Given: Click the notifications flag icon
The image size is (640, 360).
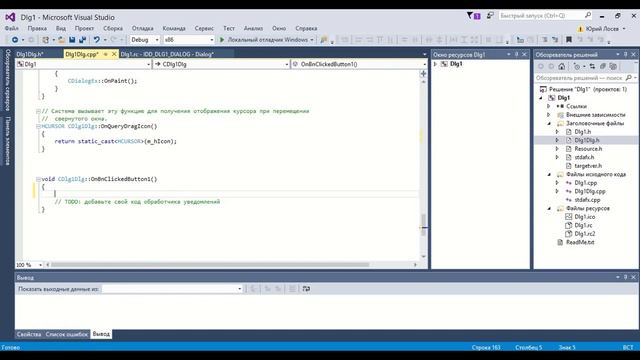Looking at the screenshot, I should pyautogui.click(x=473, y=16).
